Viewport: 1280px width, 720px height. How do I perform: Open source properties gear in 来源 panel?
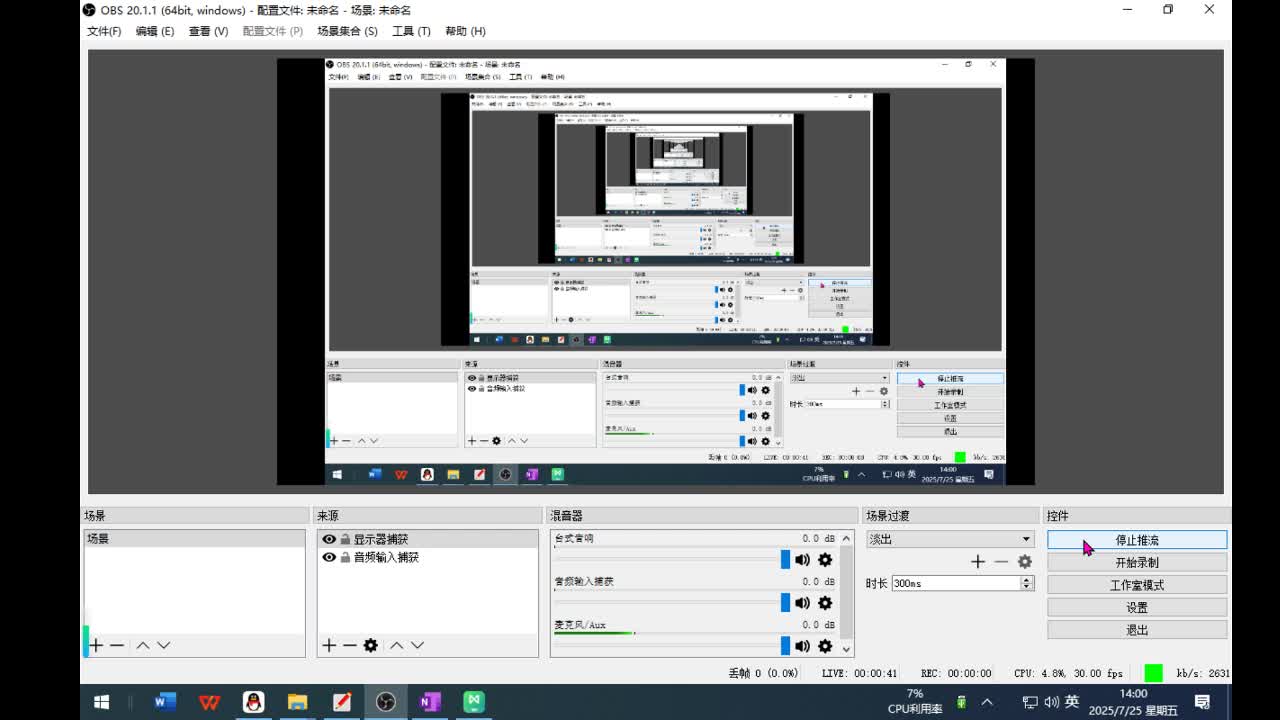coord(371,646)
